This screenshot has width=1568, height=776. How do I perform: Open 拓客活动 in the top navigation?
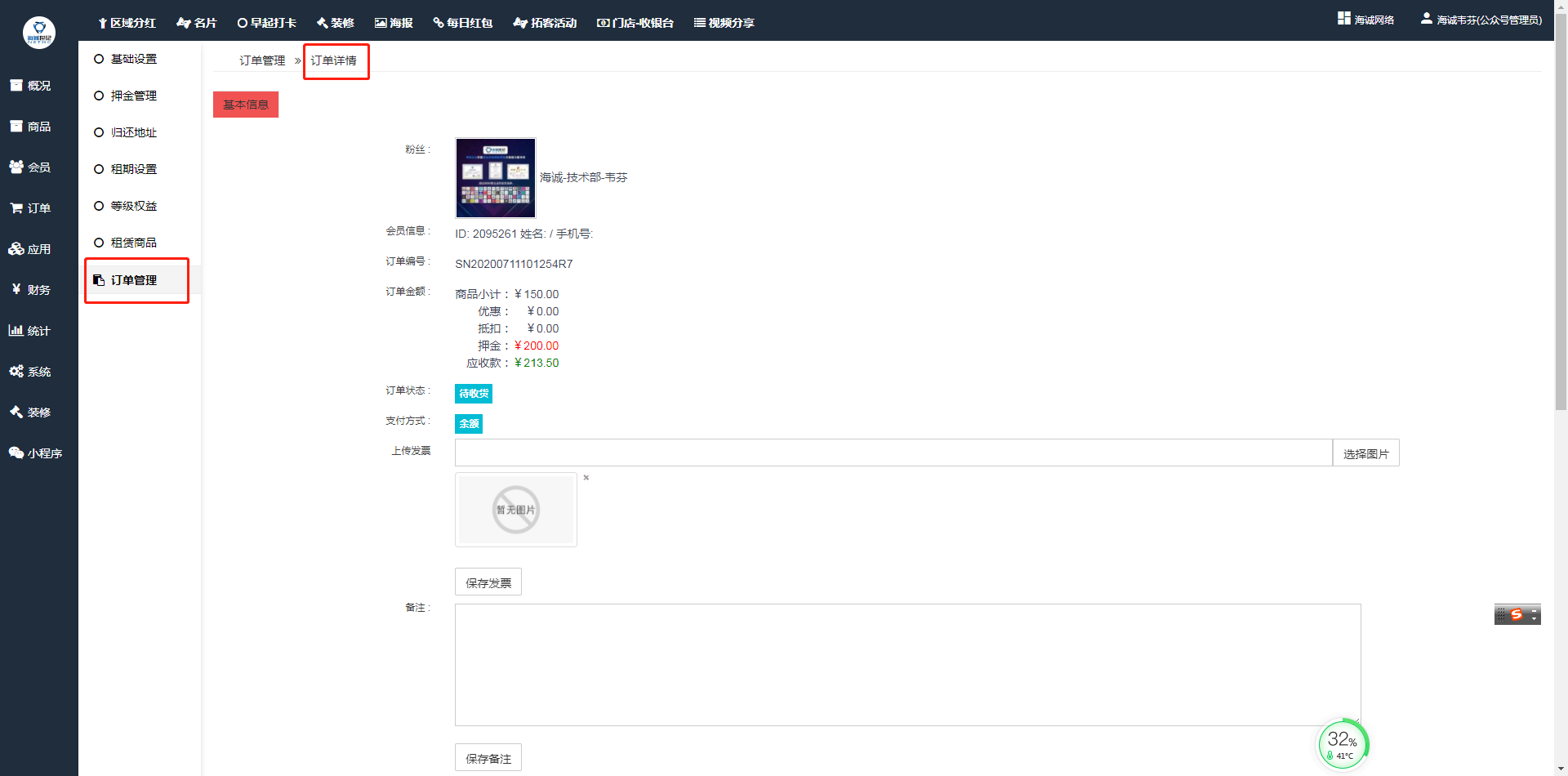point(545,23)
